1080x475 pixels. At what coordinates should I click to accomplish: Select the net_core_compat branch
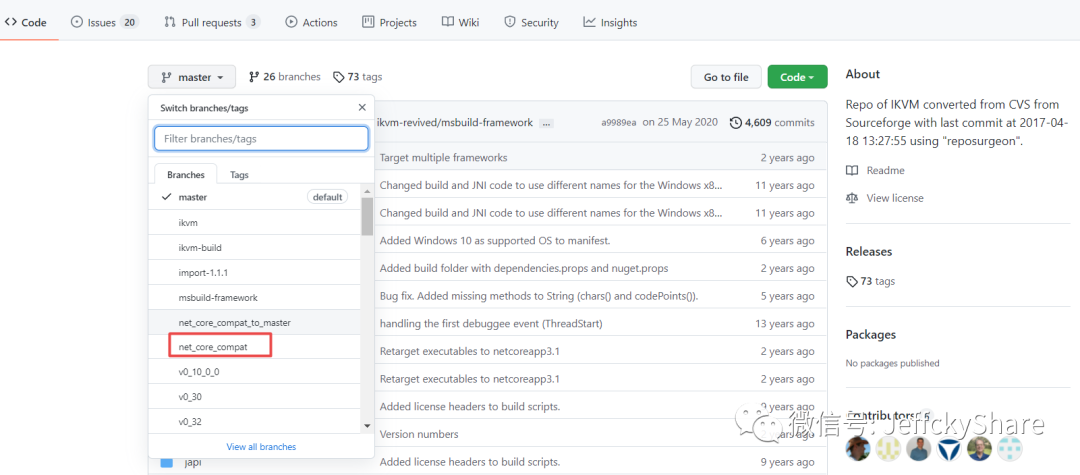(x=255, y=347)
